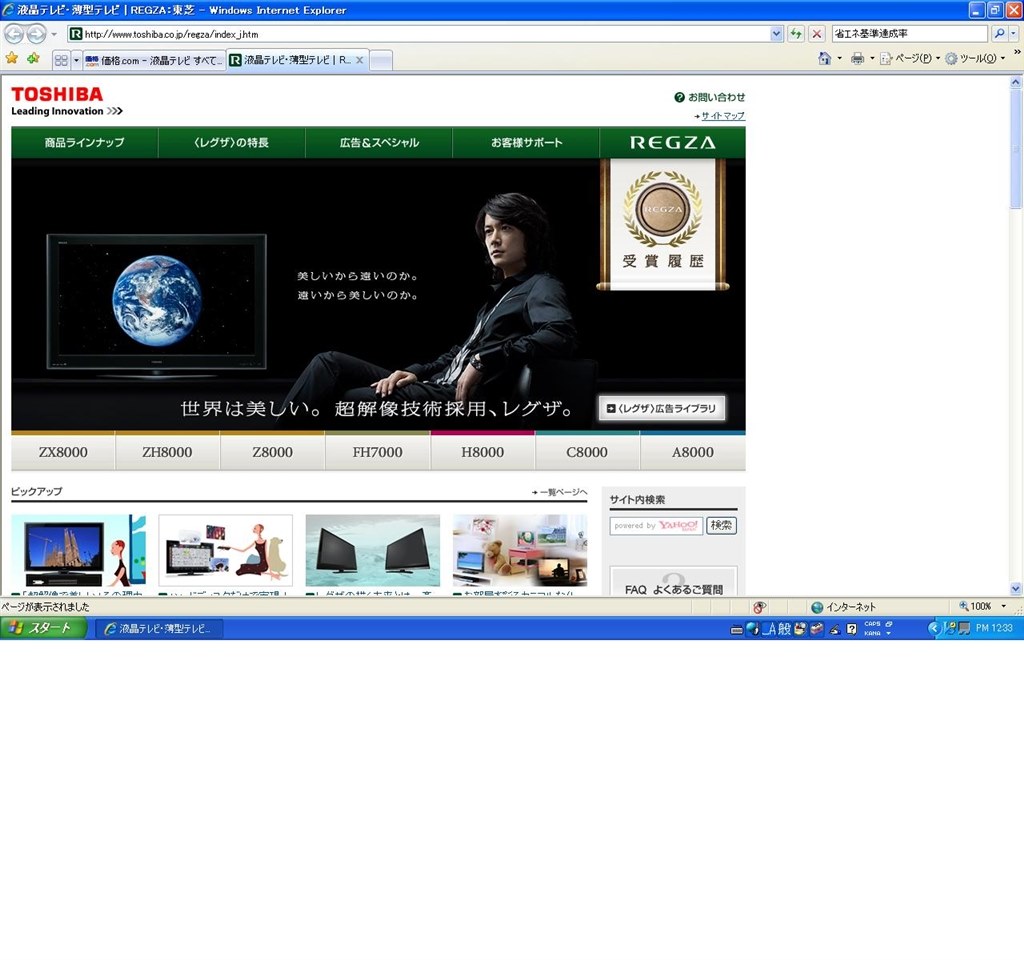
Task: Click the インターネット zone globe in status bar
Action: 816,607
